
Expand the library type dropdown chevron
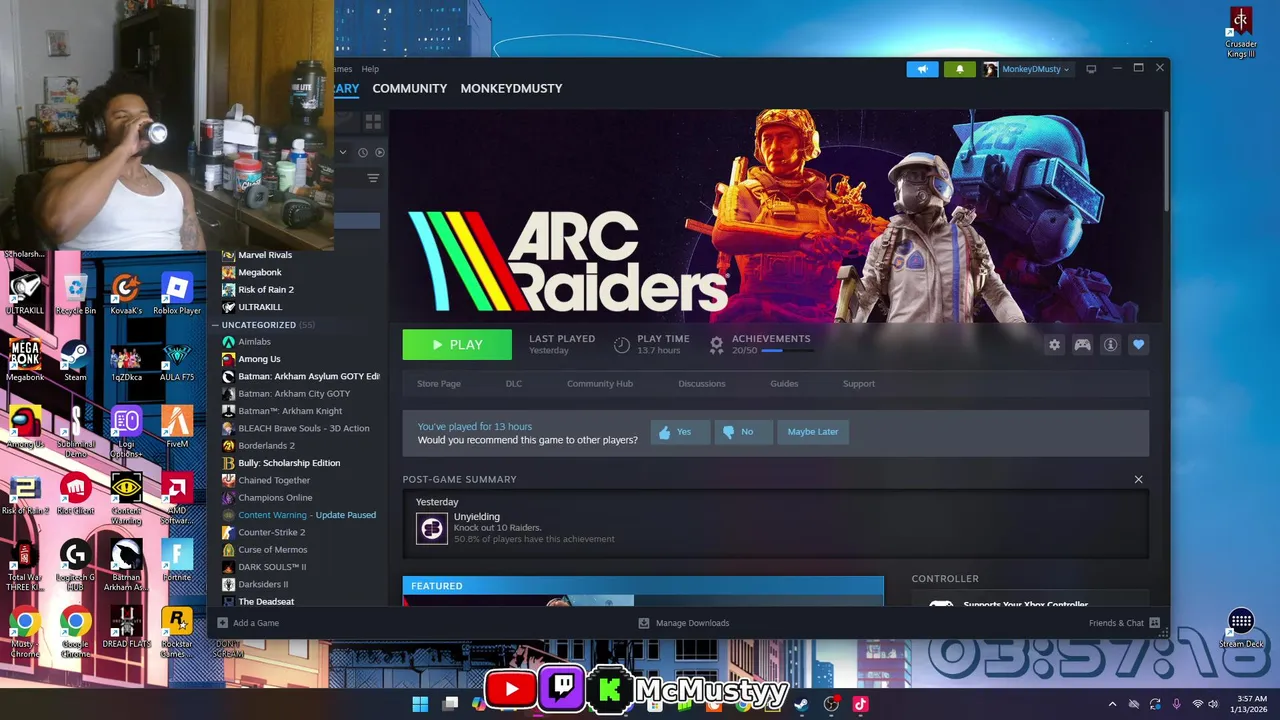pyautogui.click(x=343, y=152)
